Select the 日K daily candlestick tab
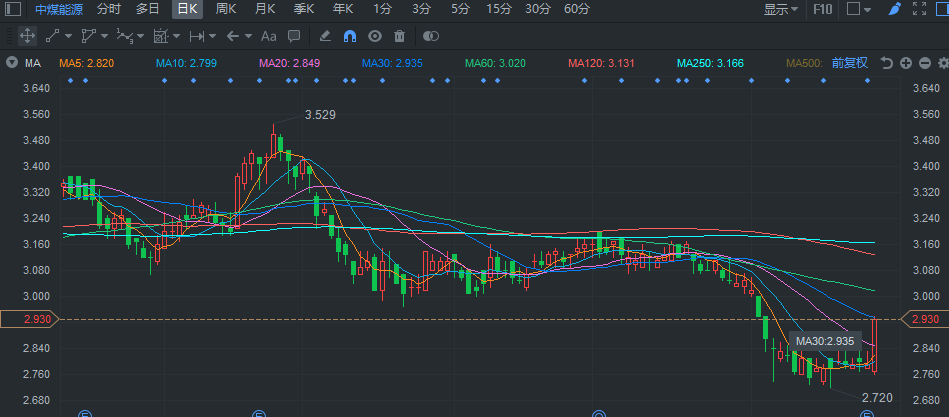The height and width of the screenshot is (417, 949). pos(187,9)
